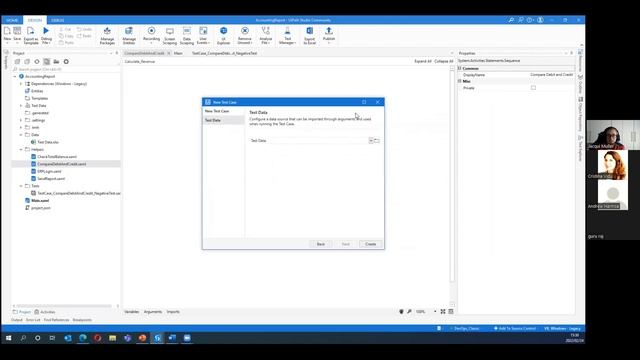Click Collapse All in the designer

[x=443, y=61]
